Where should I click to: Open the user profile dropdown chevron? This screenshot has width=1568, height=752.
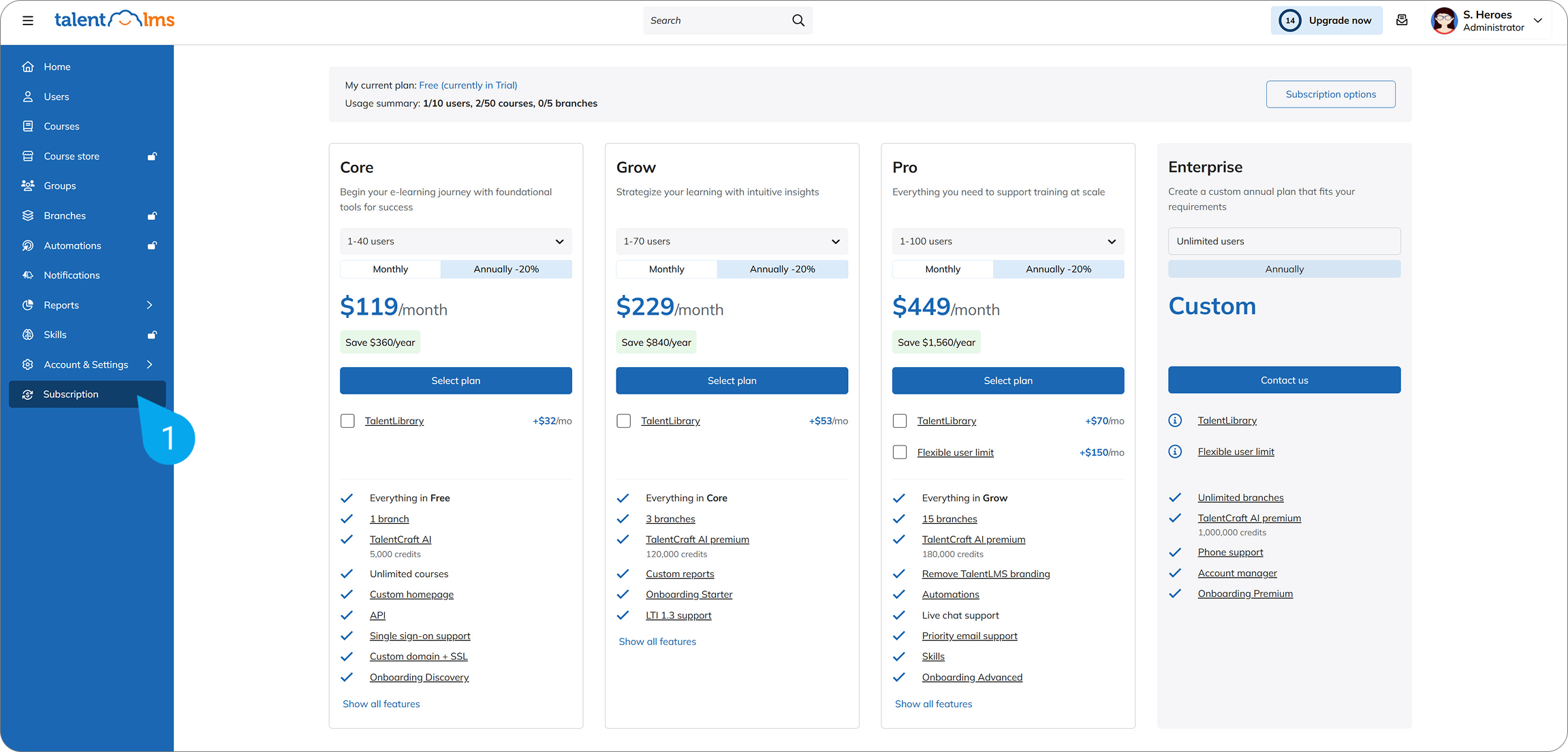1538,20
